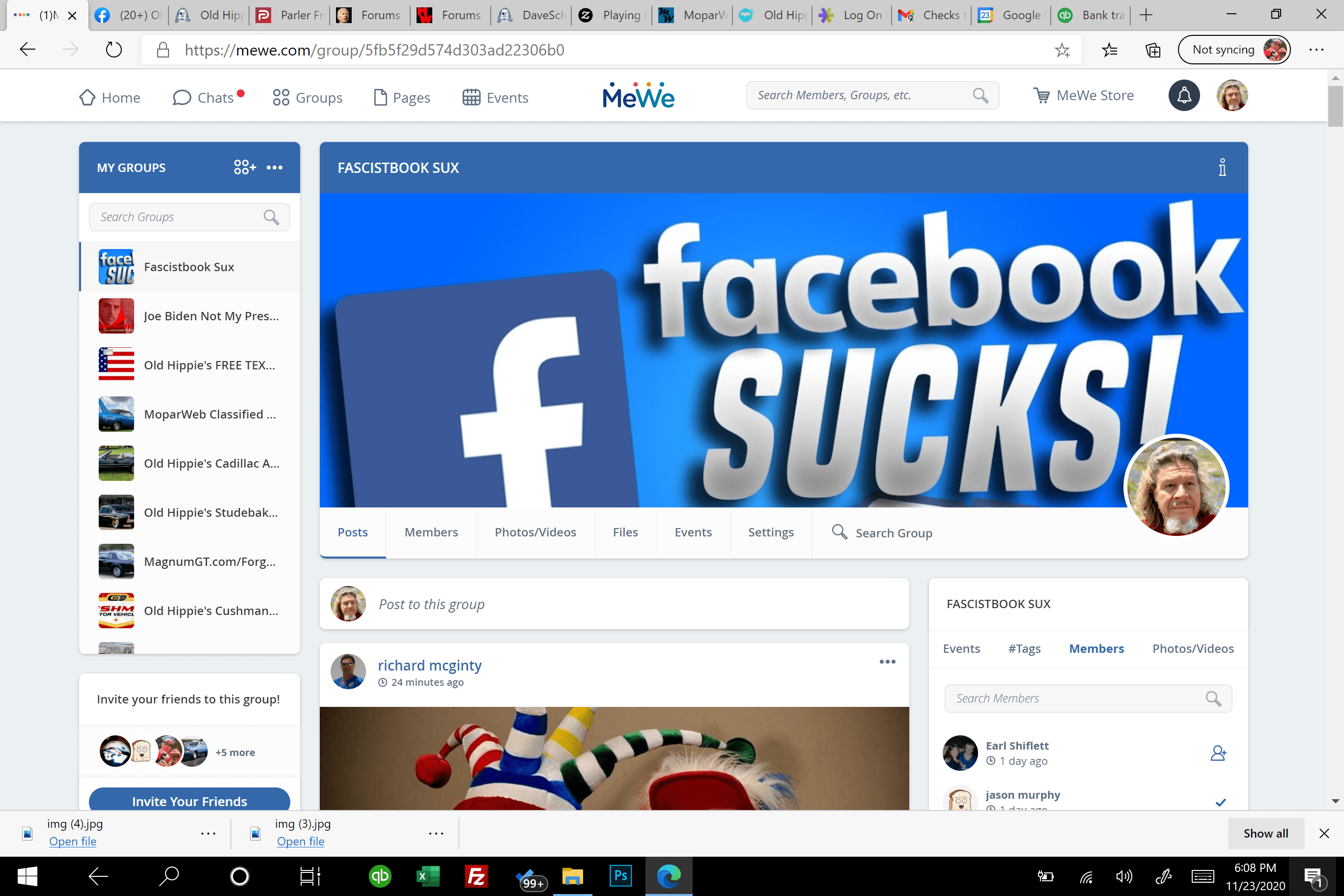Viewport: 1344px width, 896px height.
Task: Open MoparWeb Classified group
Action: point(190,414)
